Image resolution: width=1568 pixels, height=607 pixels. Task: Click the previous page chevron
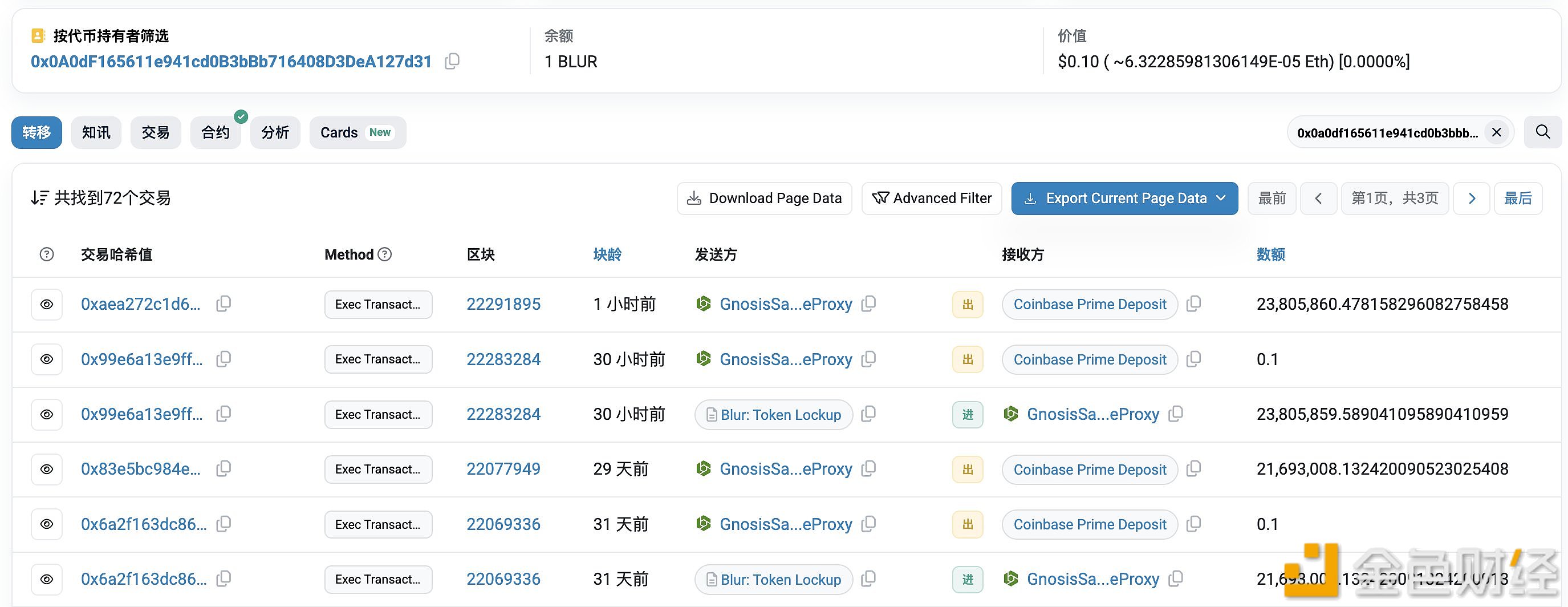point(1318,198)
